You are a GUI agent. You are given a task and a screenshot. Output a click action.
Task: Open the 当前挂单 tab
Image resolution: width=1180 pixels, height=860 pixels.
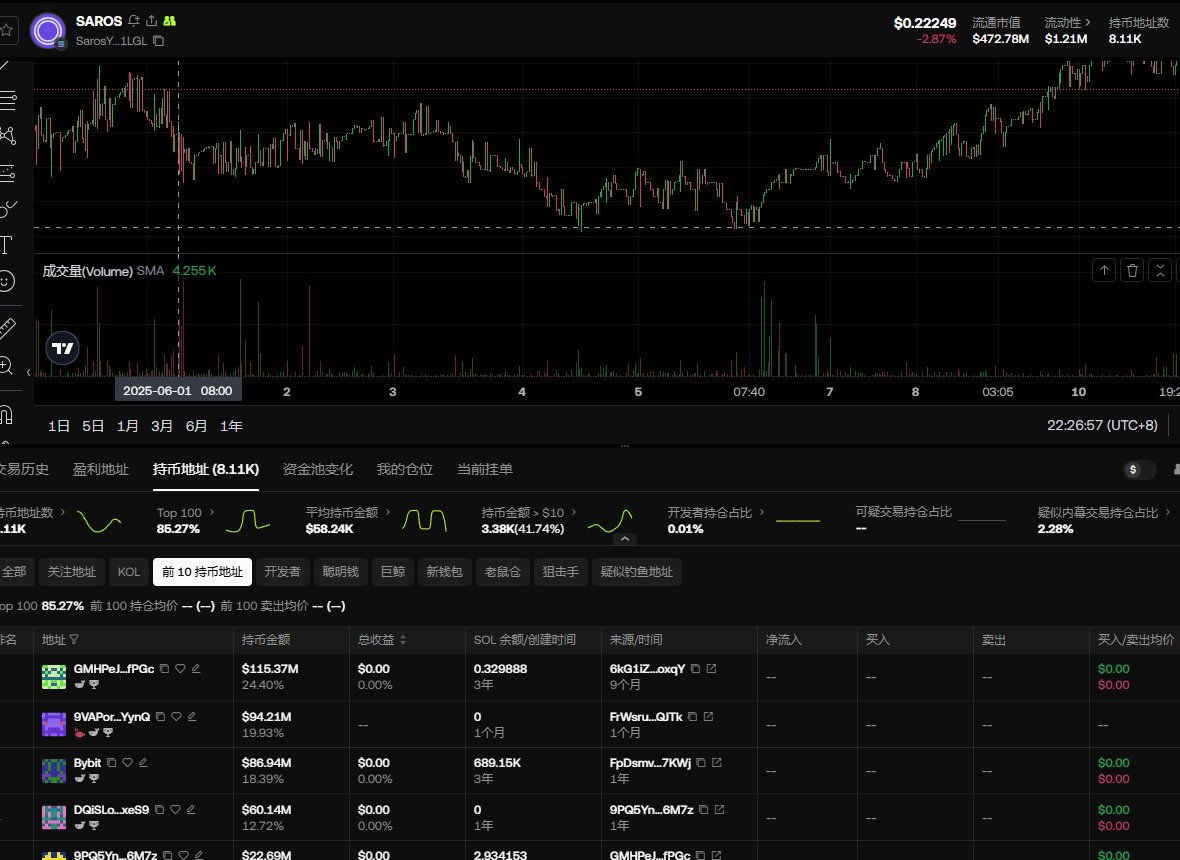pos(485,470)
